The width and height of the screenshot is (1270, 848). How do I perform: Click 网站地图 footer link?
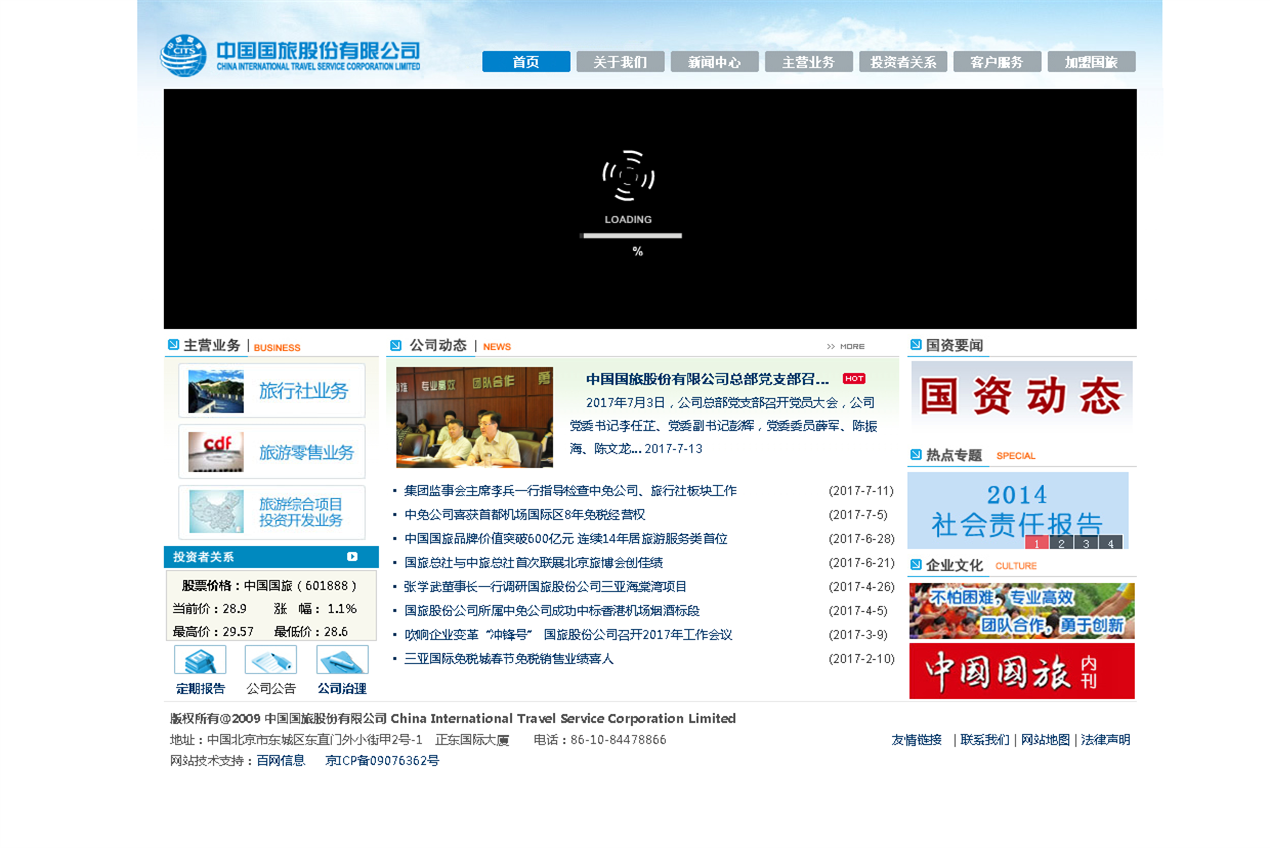point(1045,740)
